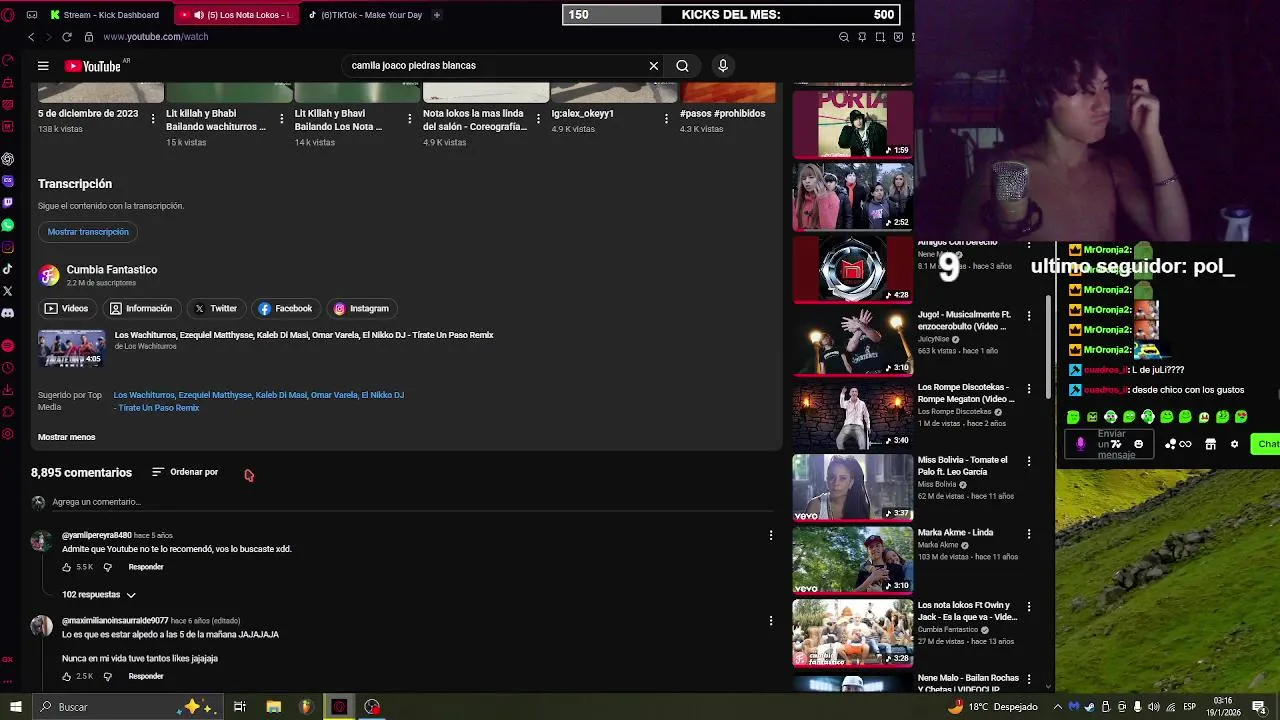
Task: Collapse description with Mostrar menos
Action: pos(66,437)
